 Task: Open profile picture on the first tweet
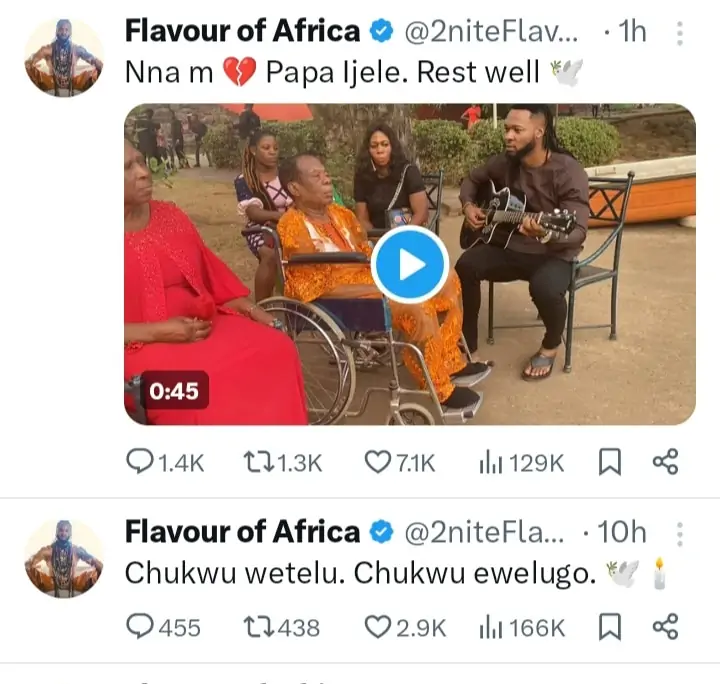(x=63, y=57)
